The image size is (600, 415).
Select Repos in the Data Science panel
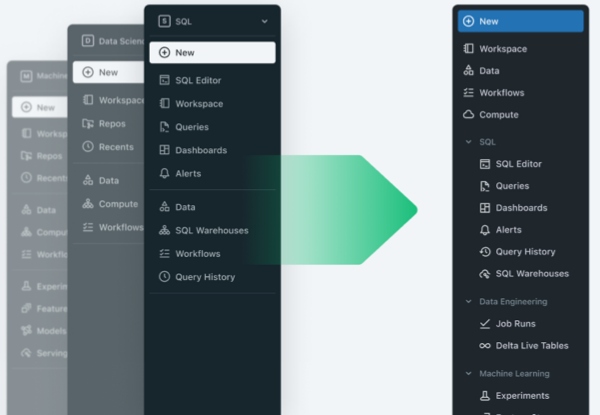point(113,124)
